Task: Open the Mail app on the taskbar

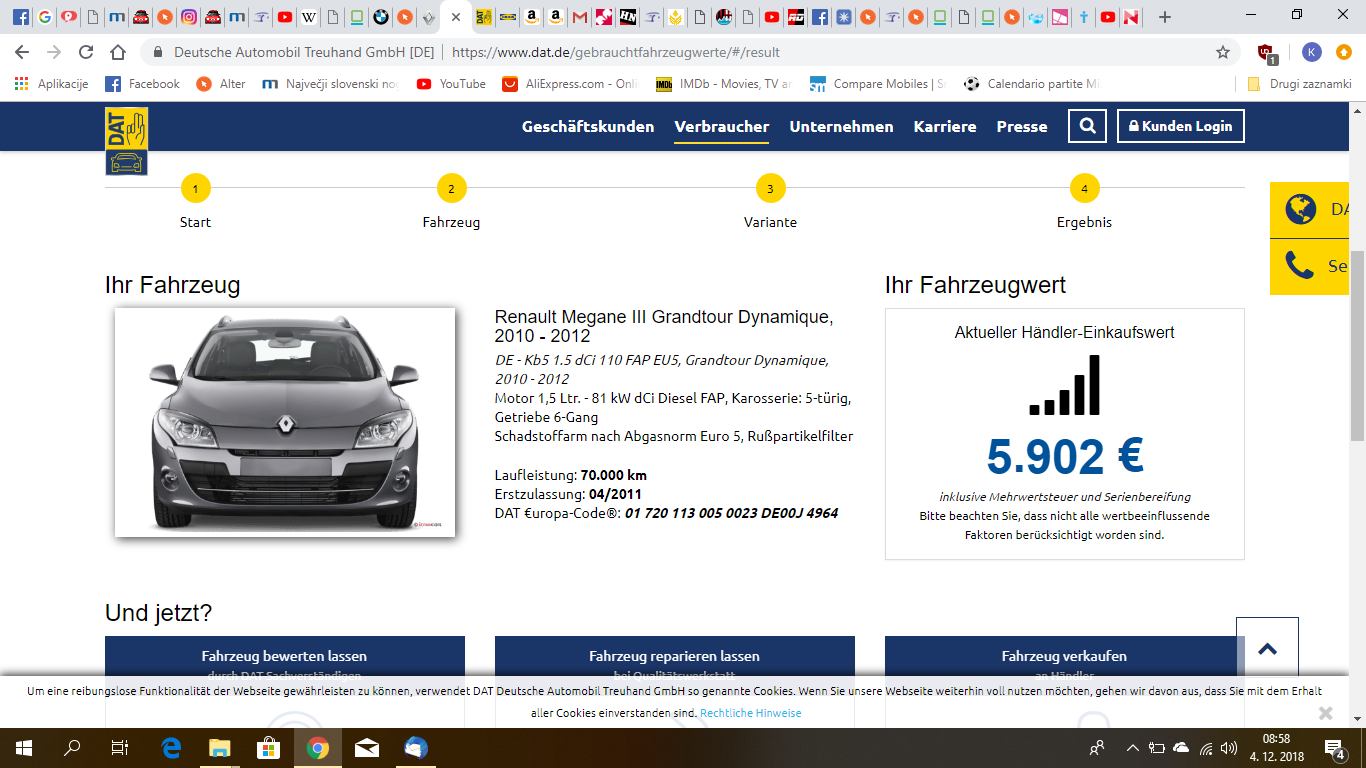Action: 366,748
